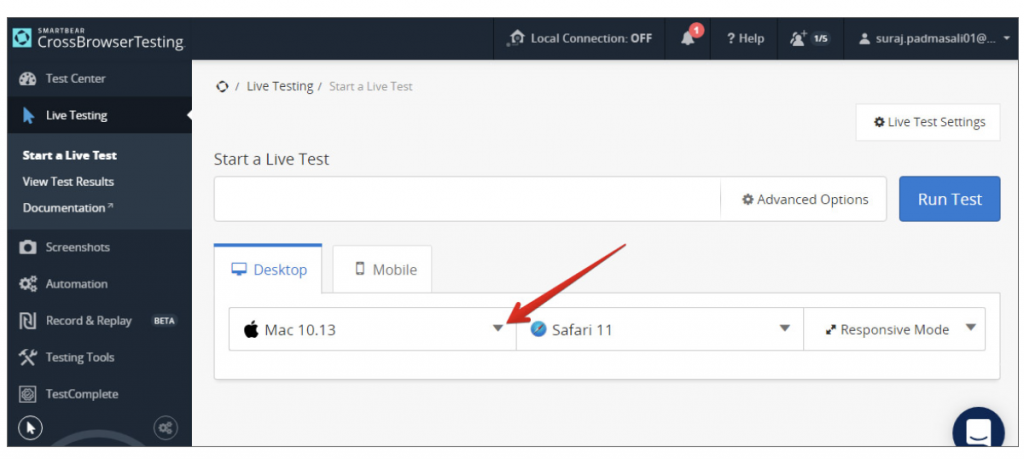This screenshot has height=459, width=1024.
Task: Open Documentation external link
Action: tap(67, 208)
